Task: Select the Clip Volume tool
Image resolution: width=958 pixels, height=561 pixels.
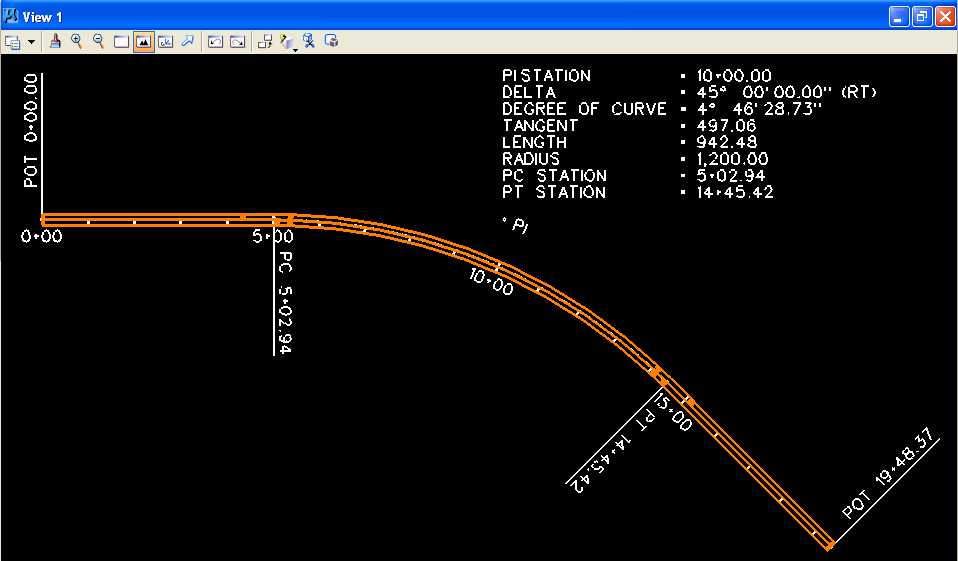Action: 309,42
